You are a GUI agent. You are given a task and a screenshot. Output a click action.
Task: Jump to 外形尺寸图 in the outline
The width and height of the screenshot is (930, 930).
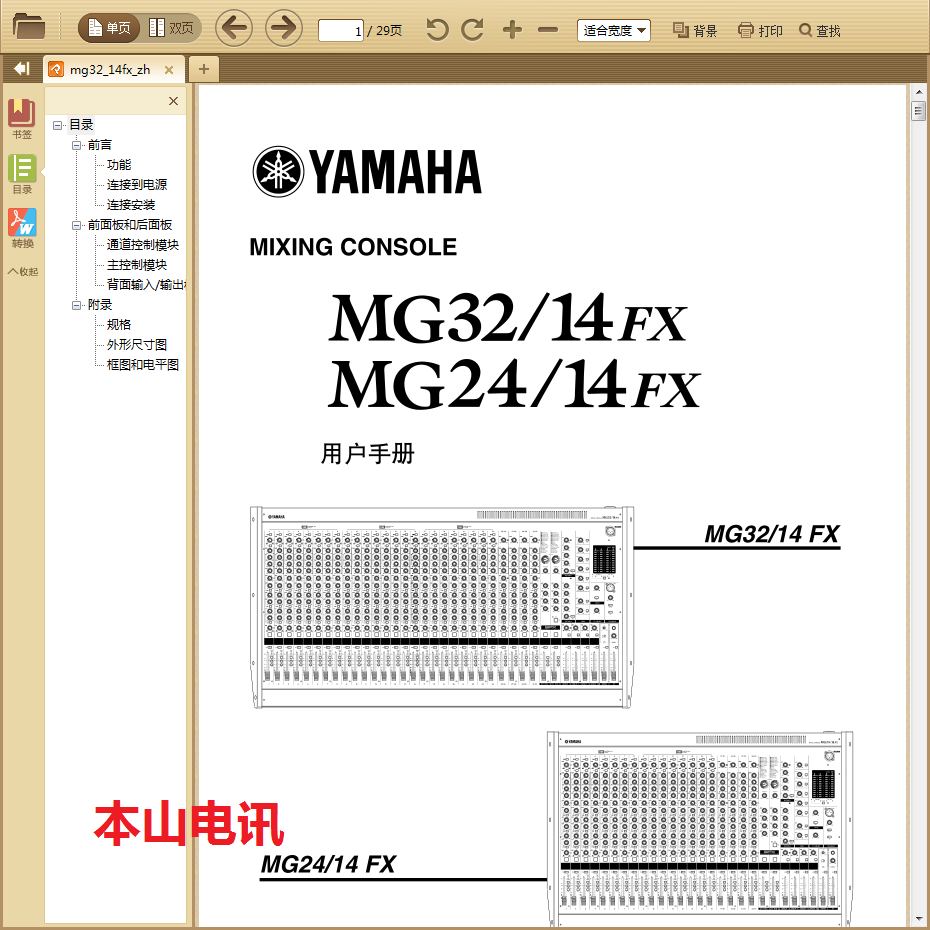tap(137, 345)
